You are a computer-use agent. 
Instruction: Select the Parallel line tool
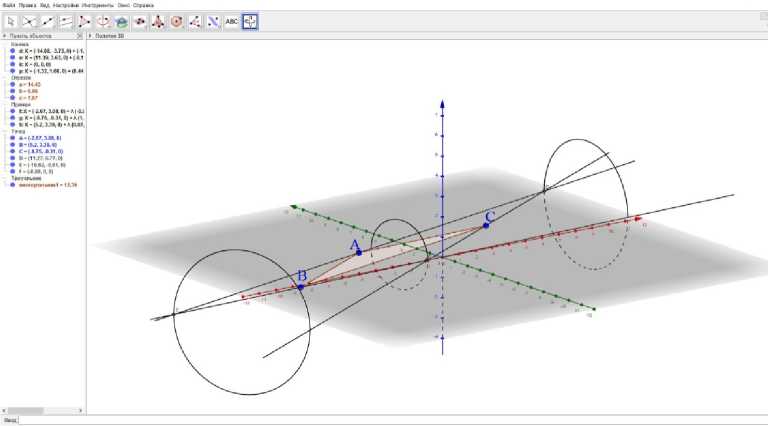pyautogui.click(x=66, y=22)
